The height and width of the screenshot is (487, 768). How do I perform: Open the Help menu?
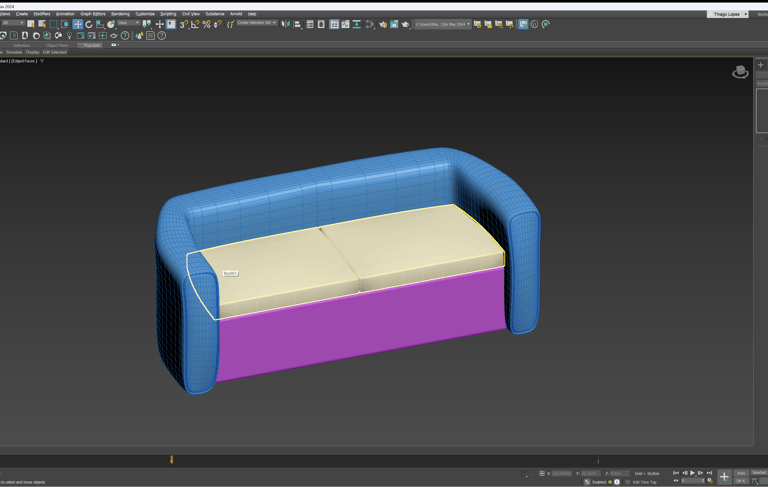252,14
